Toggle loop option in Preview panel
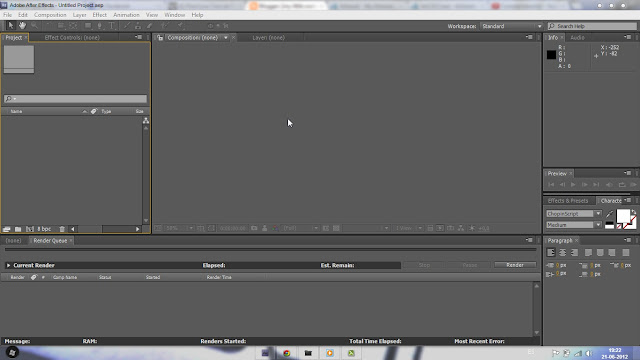Image resolution: width=640 pixels, height=360 pixels. [x=622, y=185]
